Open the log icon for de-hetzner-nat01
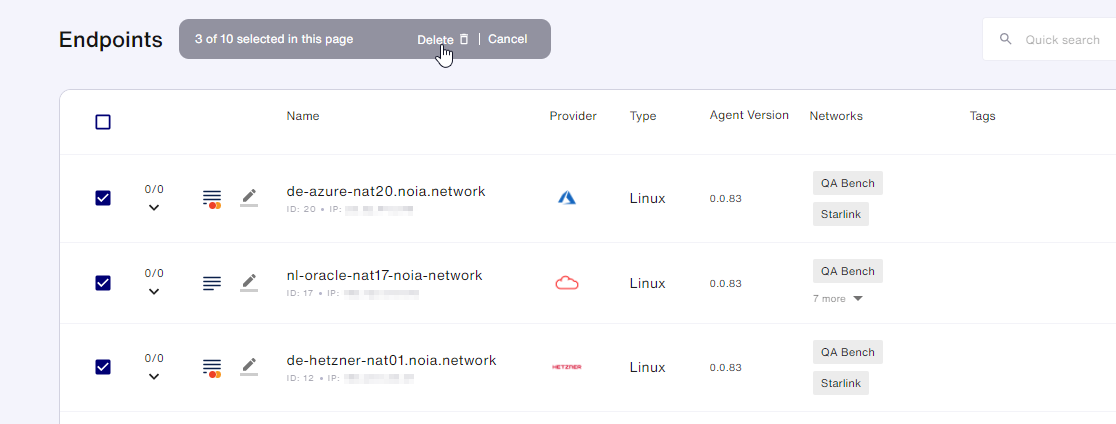Screen dimensions: 1116x424 click(211, 368)
